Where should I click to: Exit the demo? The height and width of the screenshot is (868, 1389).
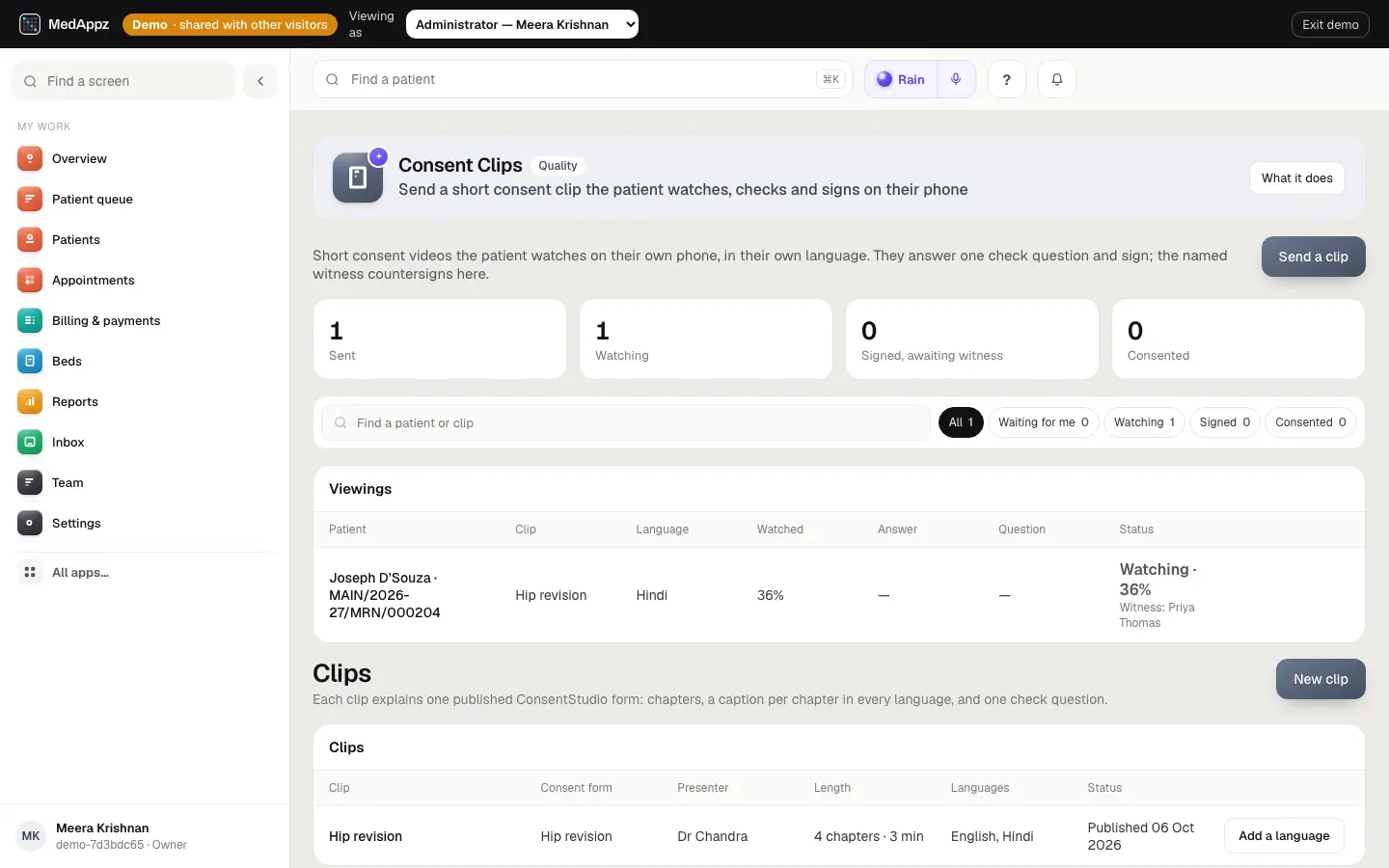pyautogui.click(x=1330, y=24)
